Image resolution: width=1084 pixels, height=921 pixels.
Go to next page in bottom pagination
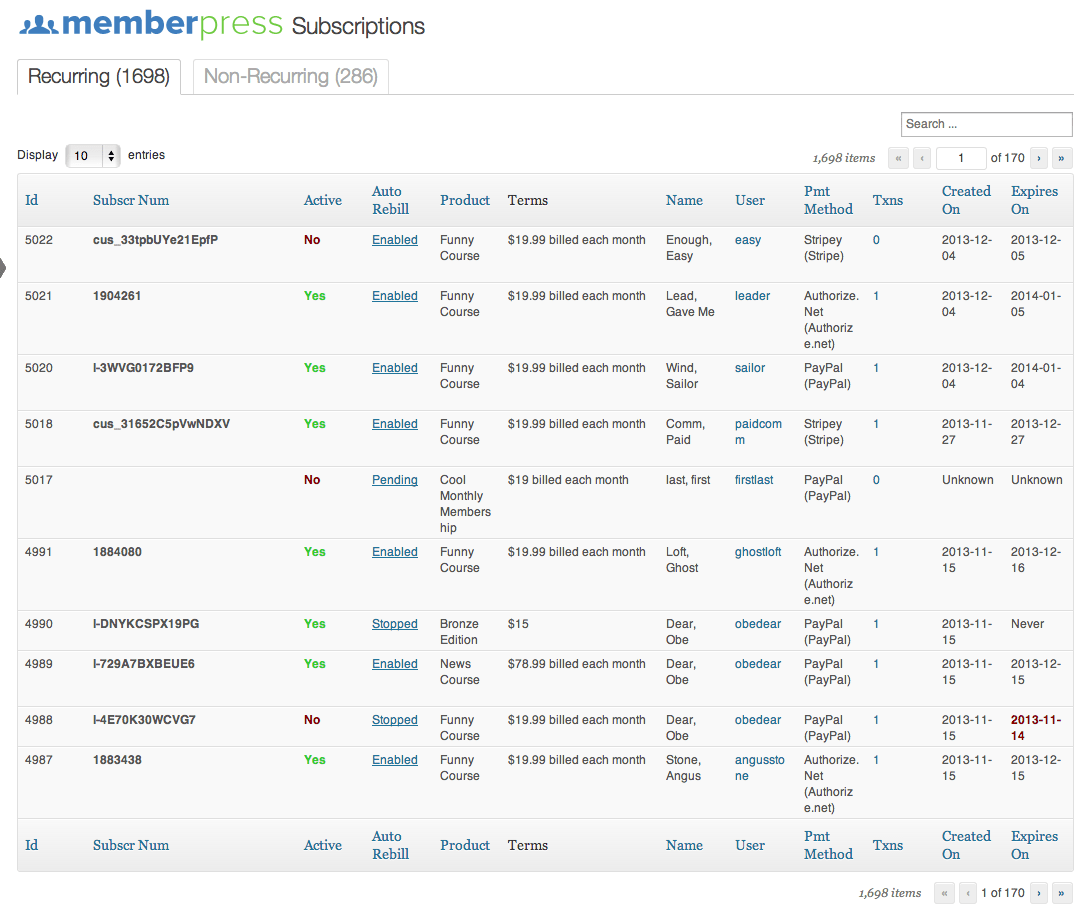1038,893
